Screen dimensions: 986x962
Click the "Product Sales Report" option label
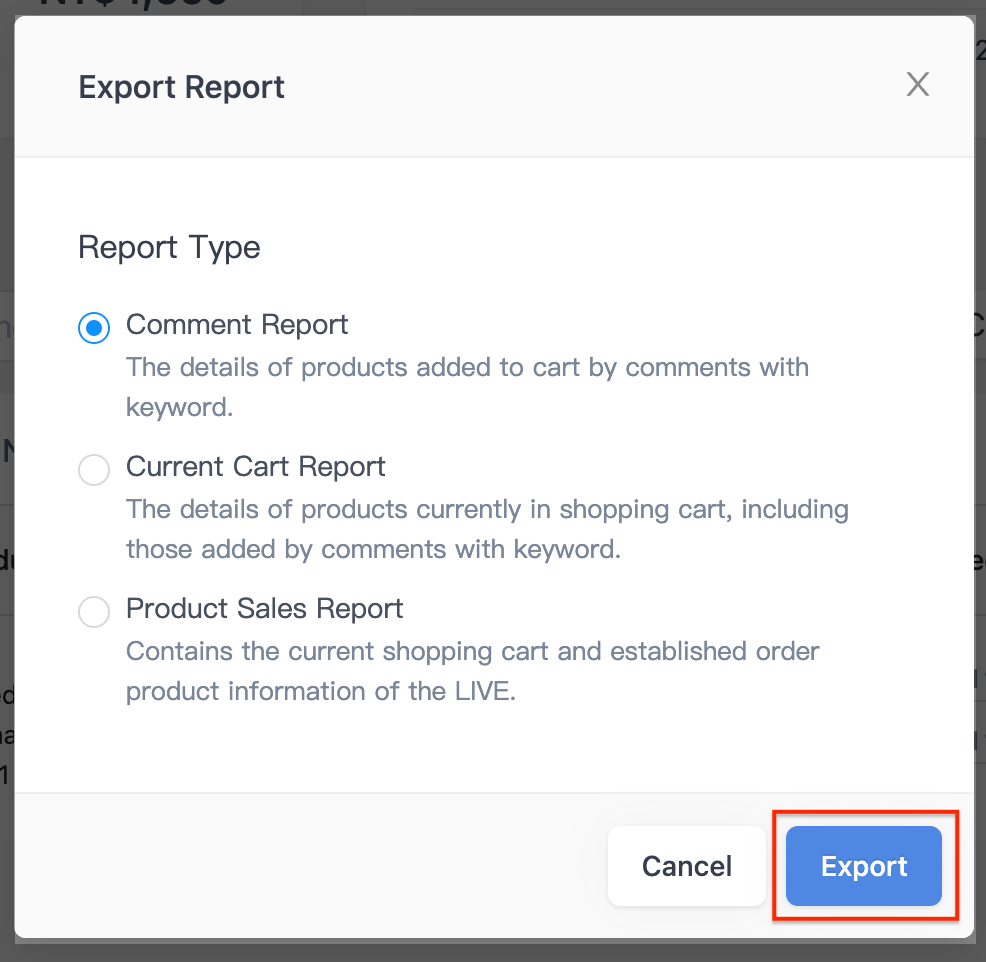click(265, 609)
